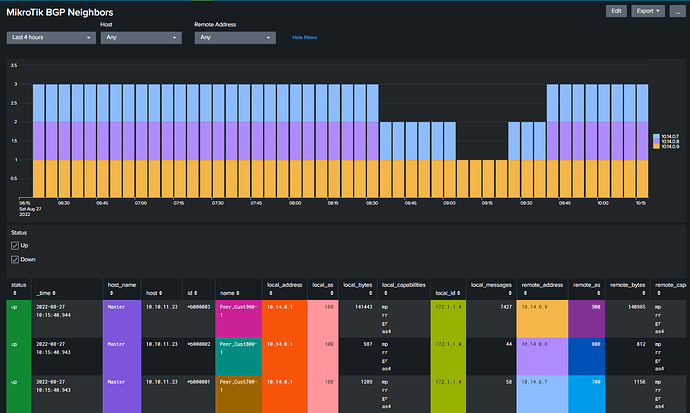Screen dimensions: 690x413
Task: Click id cell *b000002
Action: pyautogui.click(x=199, y=344)
